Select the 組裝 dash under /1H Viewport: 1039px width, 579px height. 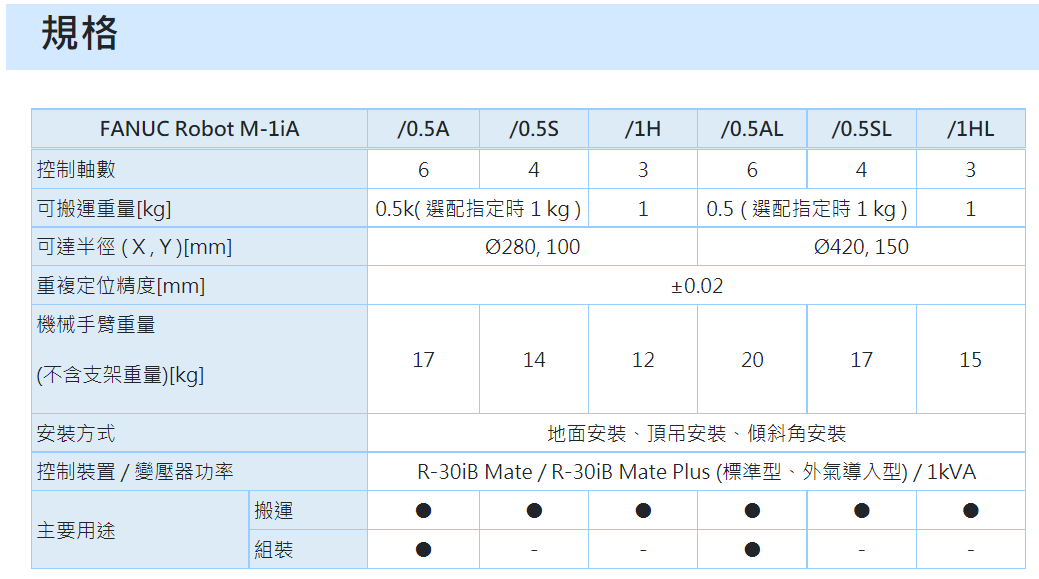click(643, 549)
